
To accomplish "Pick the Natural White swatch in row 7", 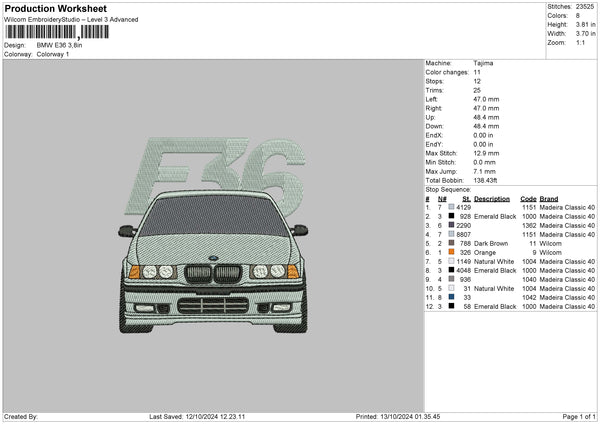I will pos(452,261).
